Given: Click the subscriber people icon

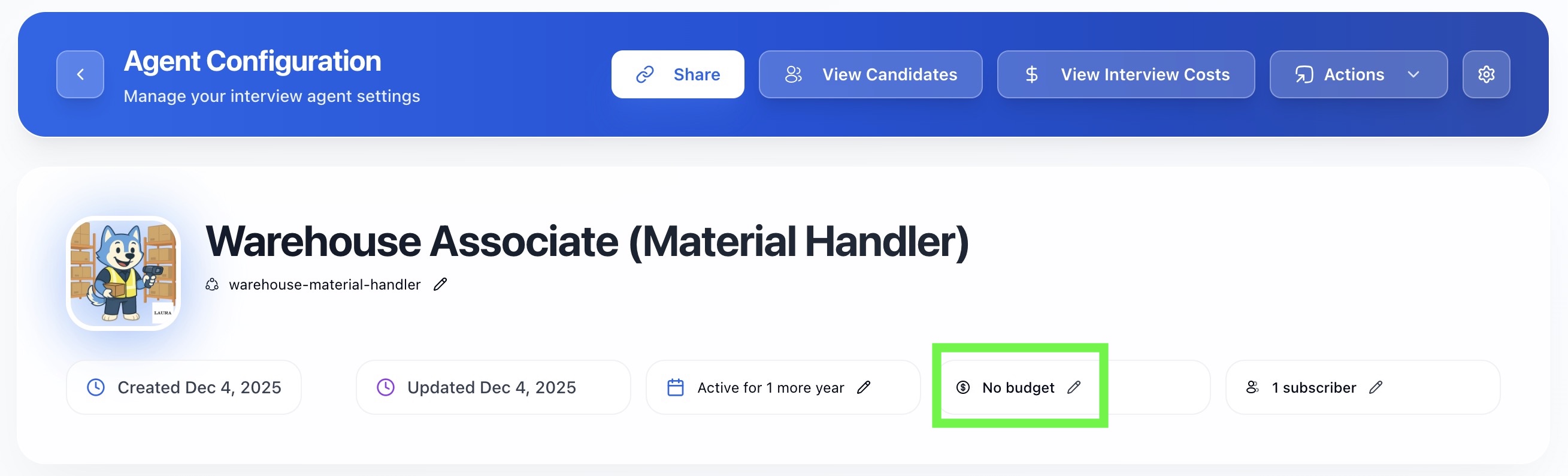Looking at the screenshot, I should 1252,388.
